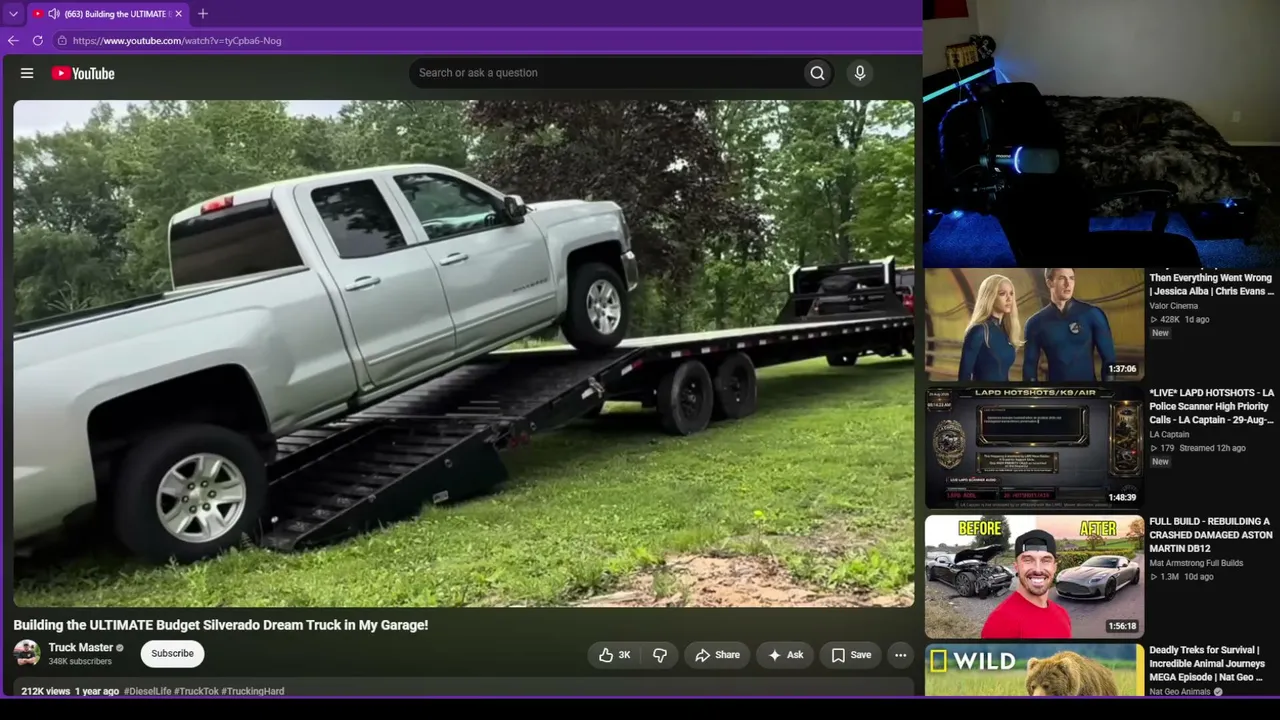Screen dimensions: 1280x720
Task: Share the Silverado video
Action: pos(717,655)
